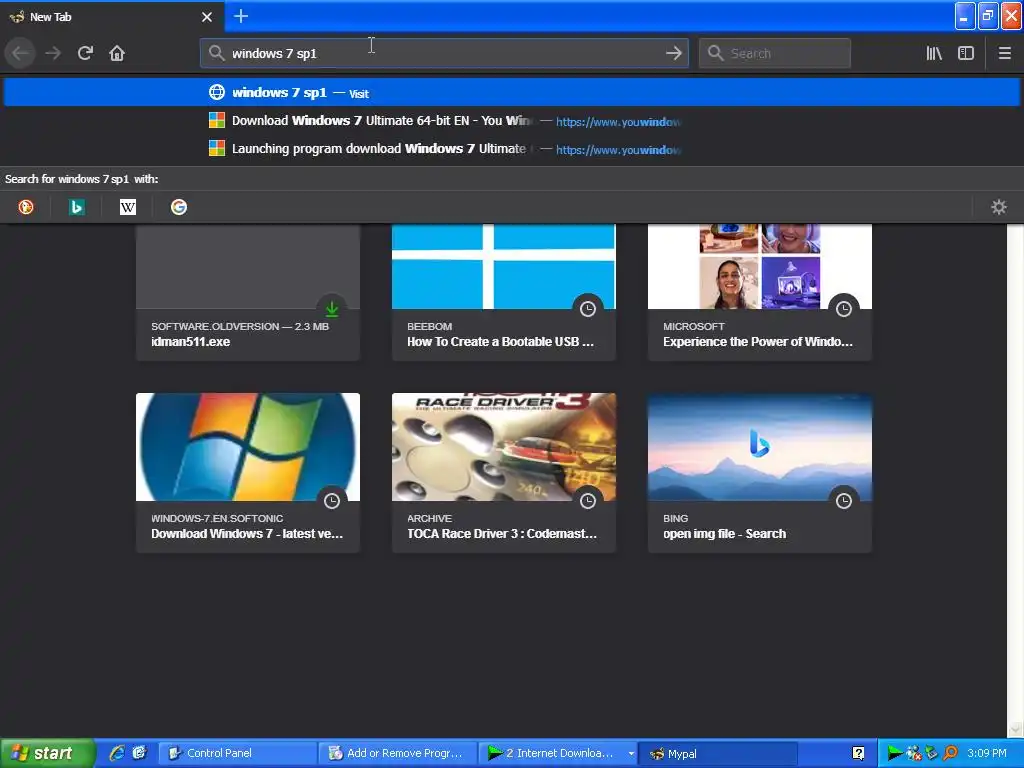Click the help question mark tray icon
This screenshot has width=1024, height=768.
[858, 753]
